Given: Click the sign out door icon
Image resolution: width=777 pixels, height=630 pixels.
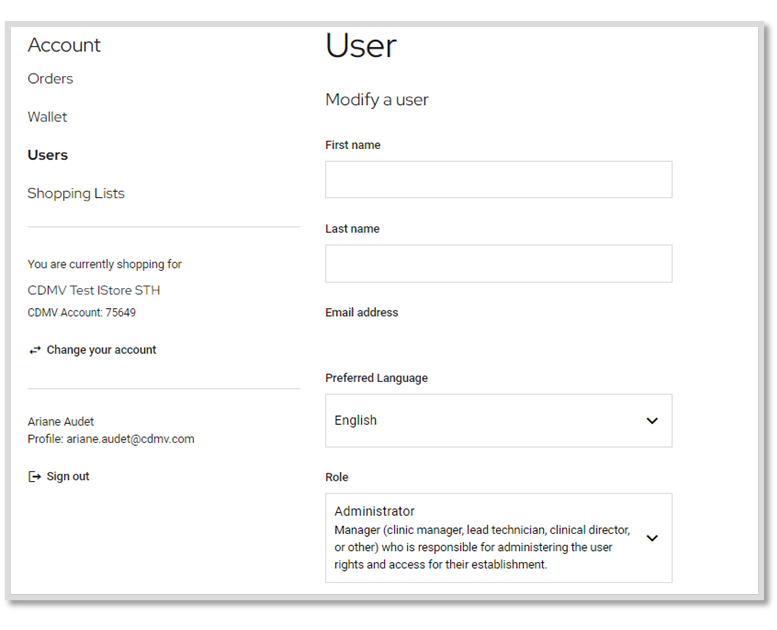Looking at the screenshot, I should pos(34,477).
